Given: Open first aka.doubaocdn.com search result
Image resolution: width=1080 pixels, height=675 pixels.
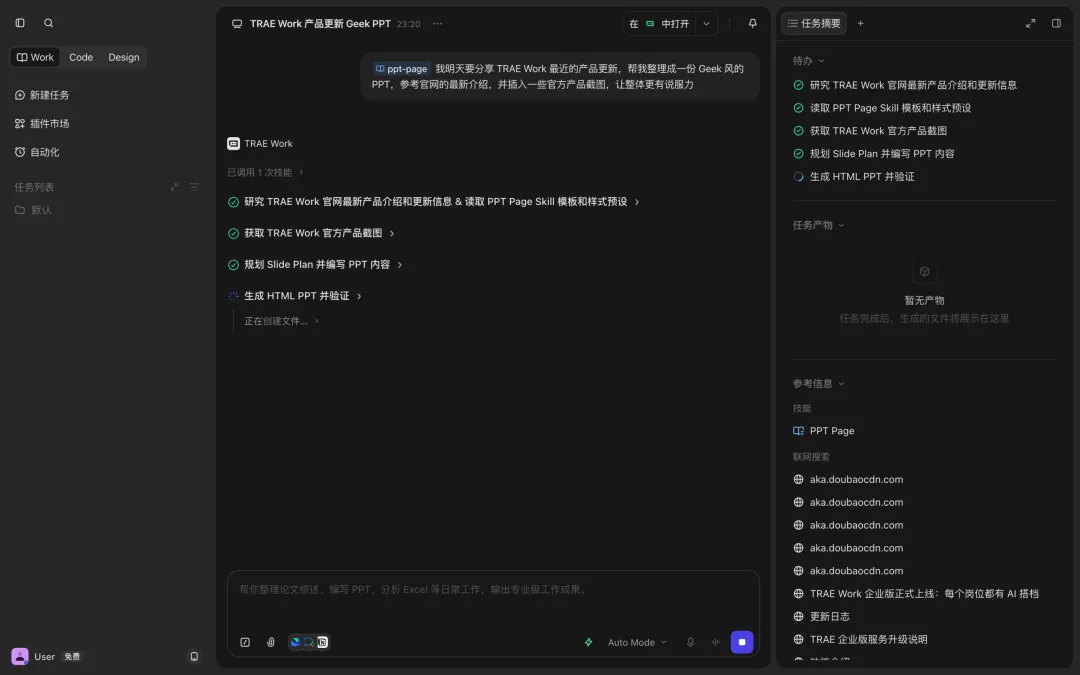Looking at the screenshot, I should click(x=848, y=479).
